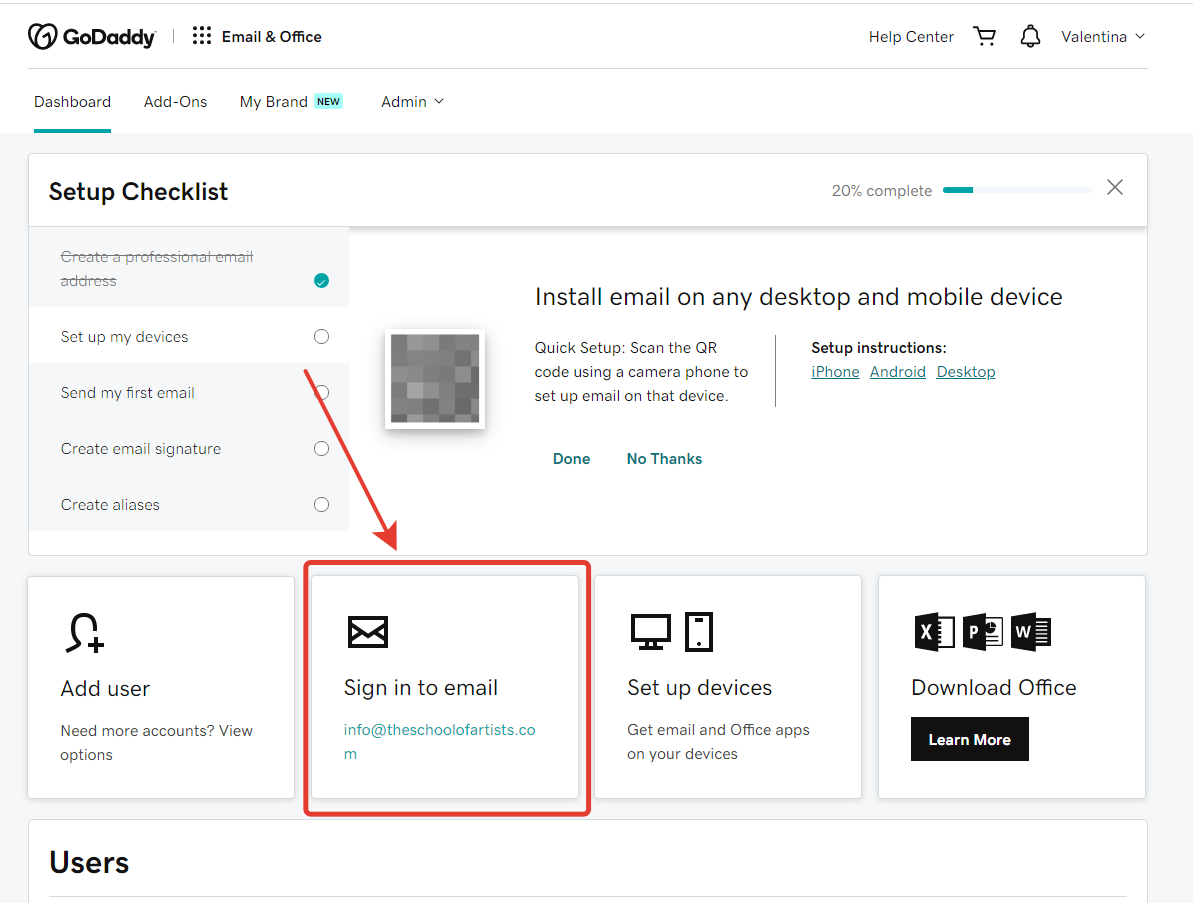This screenshot has height=903, width=1193.
Task: Open the Add user card title
Action: click(x=105, y=688)
